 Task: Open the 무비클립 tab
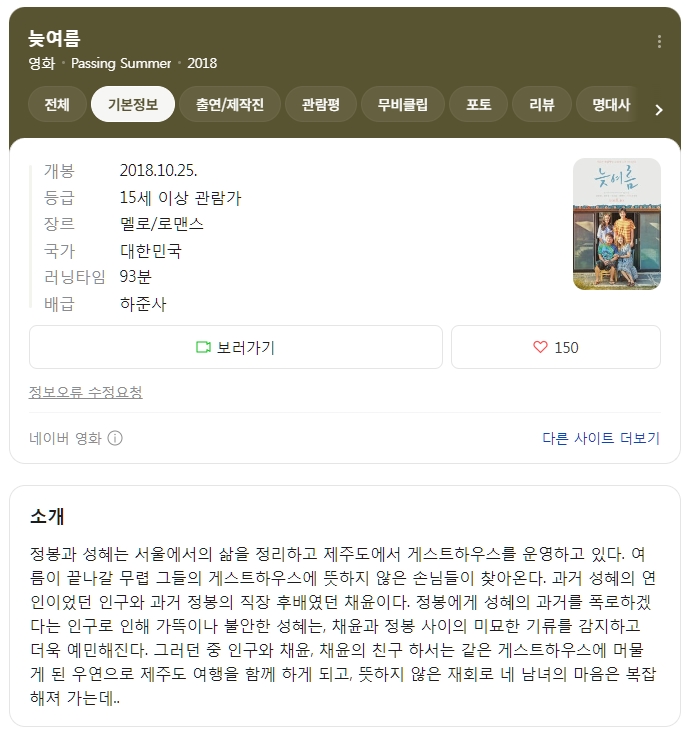click(403, 104)
